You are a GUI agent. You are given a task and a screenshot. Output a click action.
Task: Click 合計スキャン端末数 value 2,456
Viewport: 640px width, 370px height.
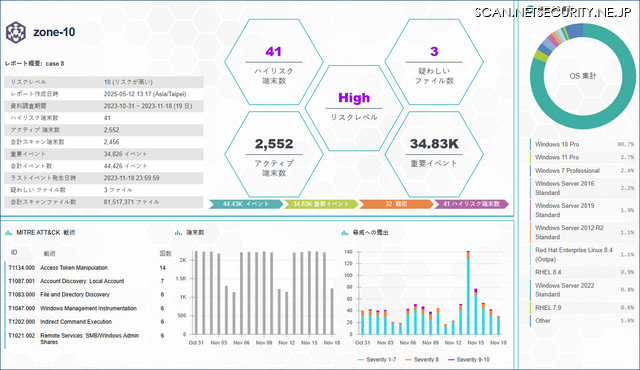[x=111, y=142]
